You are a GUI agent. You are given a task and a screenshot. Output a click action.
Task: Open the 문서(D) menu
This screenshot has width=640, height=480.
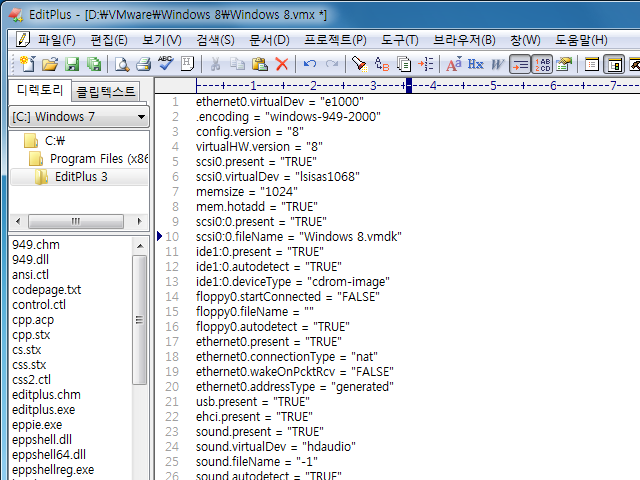(269, 40)
